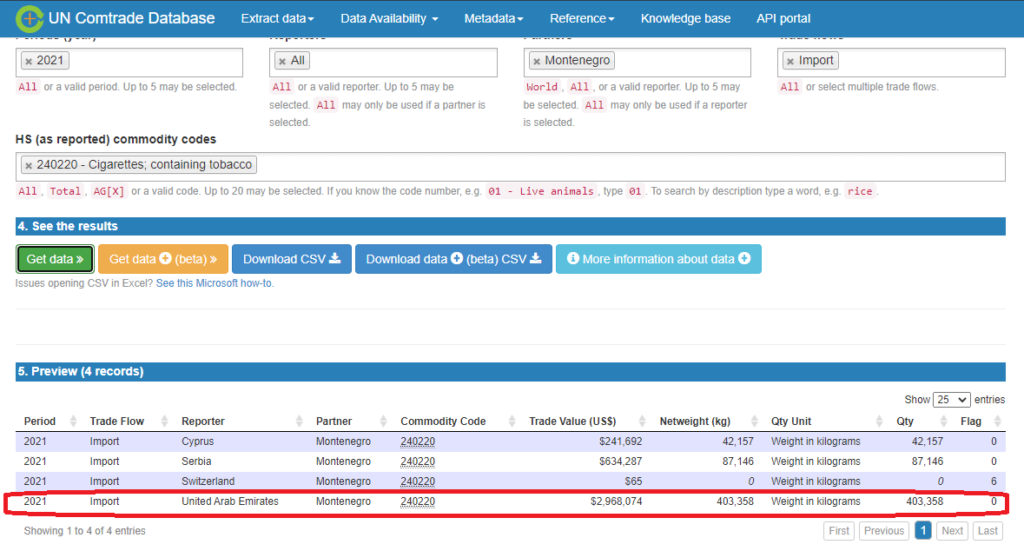This screenshot has height=551, width=1024.
Task: Click 240220 code in Cyprus row
Action: [x=417, y=442]
